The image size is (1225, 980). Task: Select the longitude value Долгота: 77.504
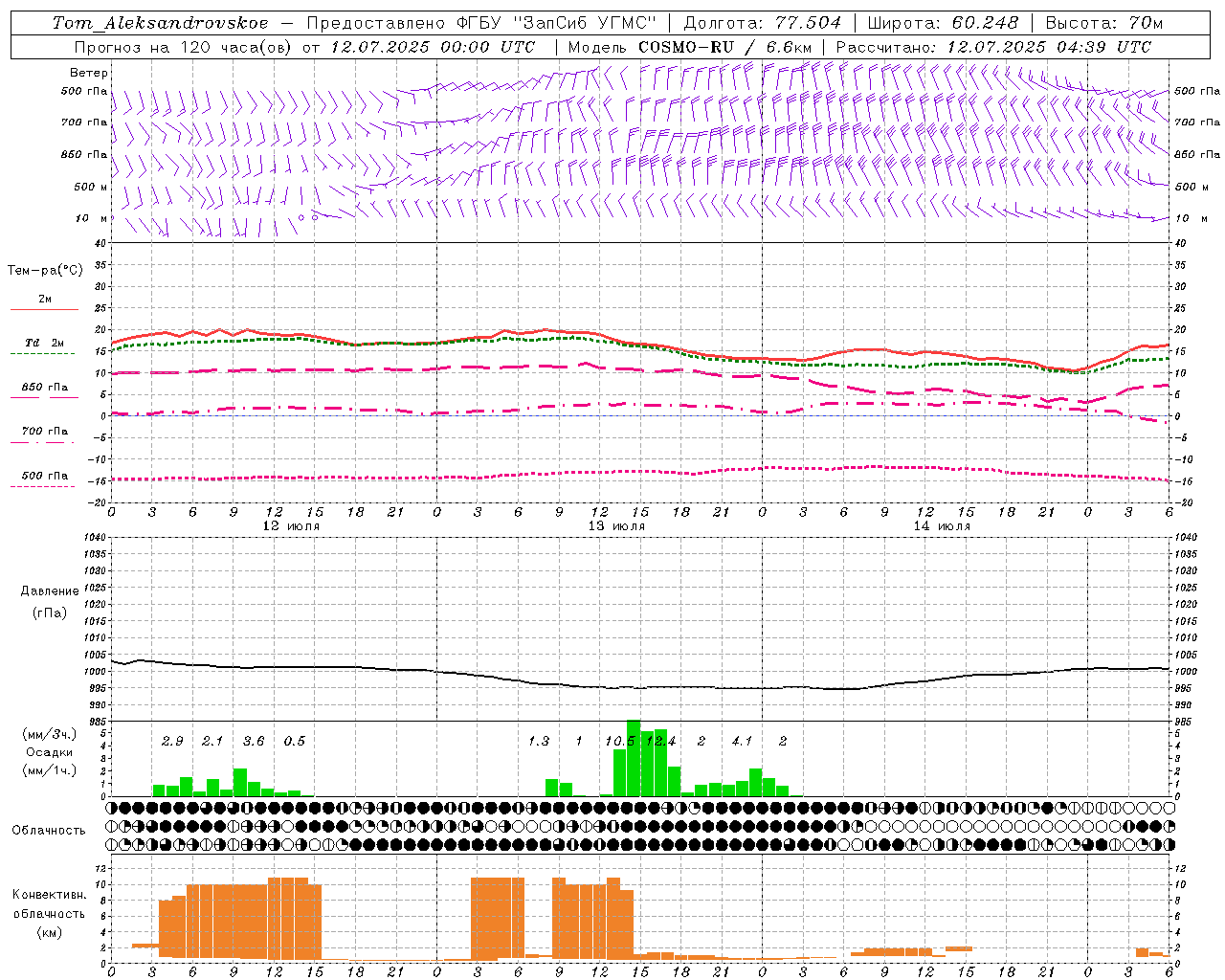(762, 23)
